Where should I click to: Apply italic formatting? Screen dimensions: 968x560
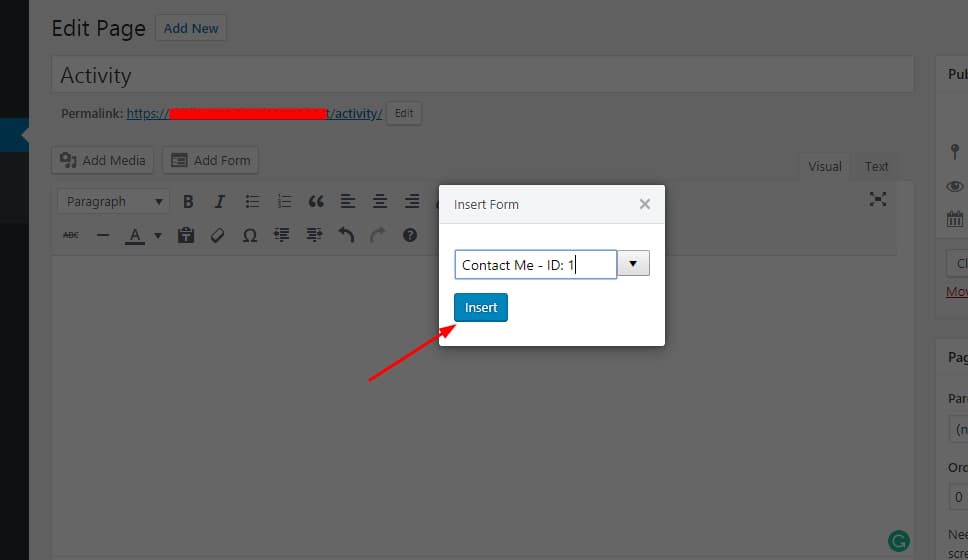coord(219,202)
